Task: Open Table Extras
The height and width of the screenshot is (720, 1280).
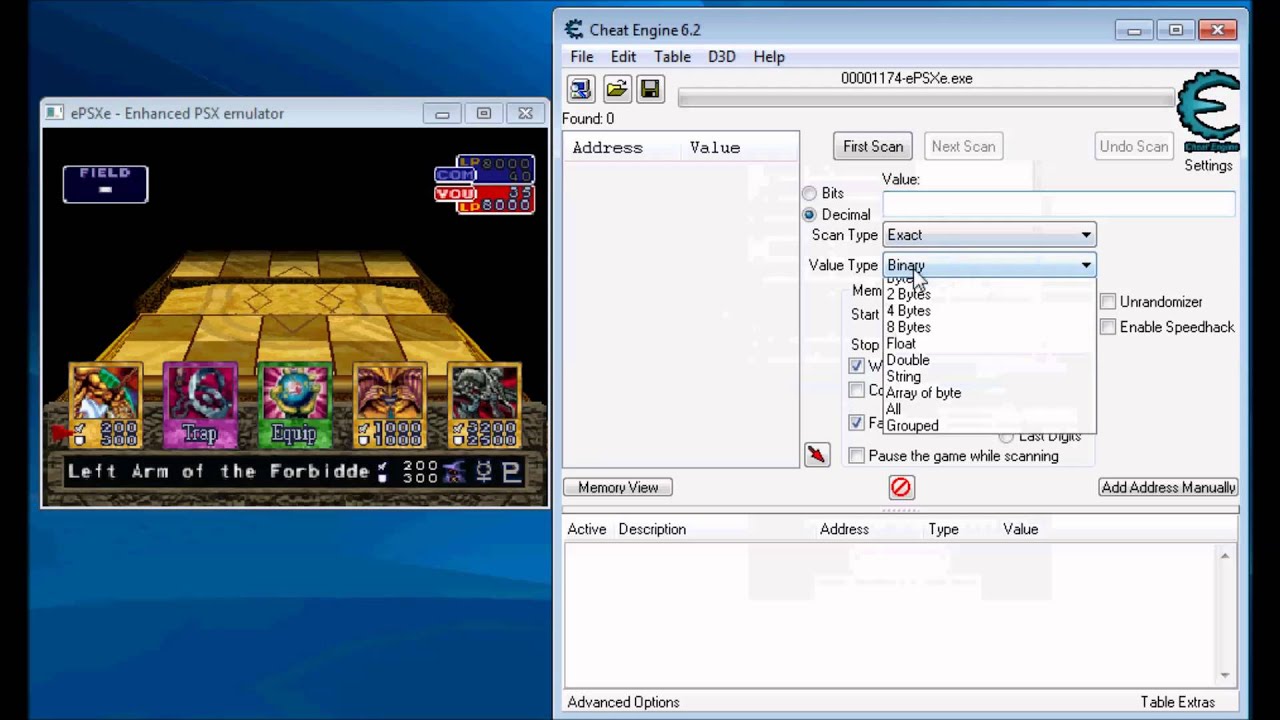Action: (1177, 702)
